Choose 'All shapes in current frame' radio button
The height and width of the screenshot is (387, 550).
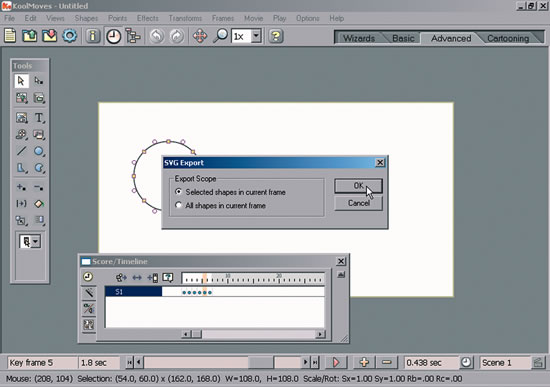(179, 205)
